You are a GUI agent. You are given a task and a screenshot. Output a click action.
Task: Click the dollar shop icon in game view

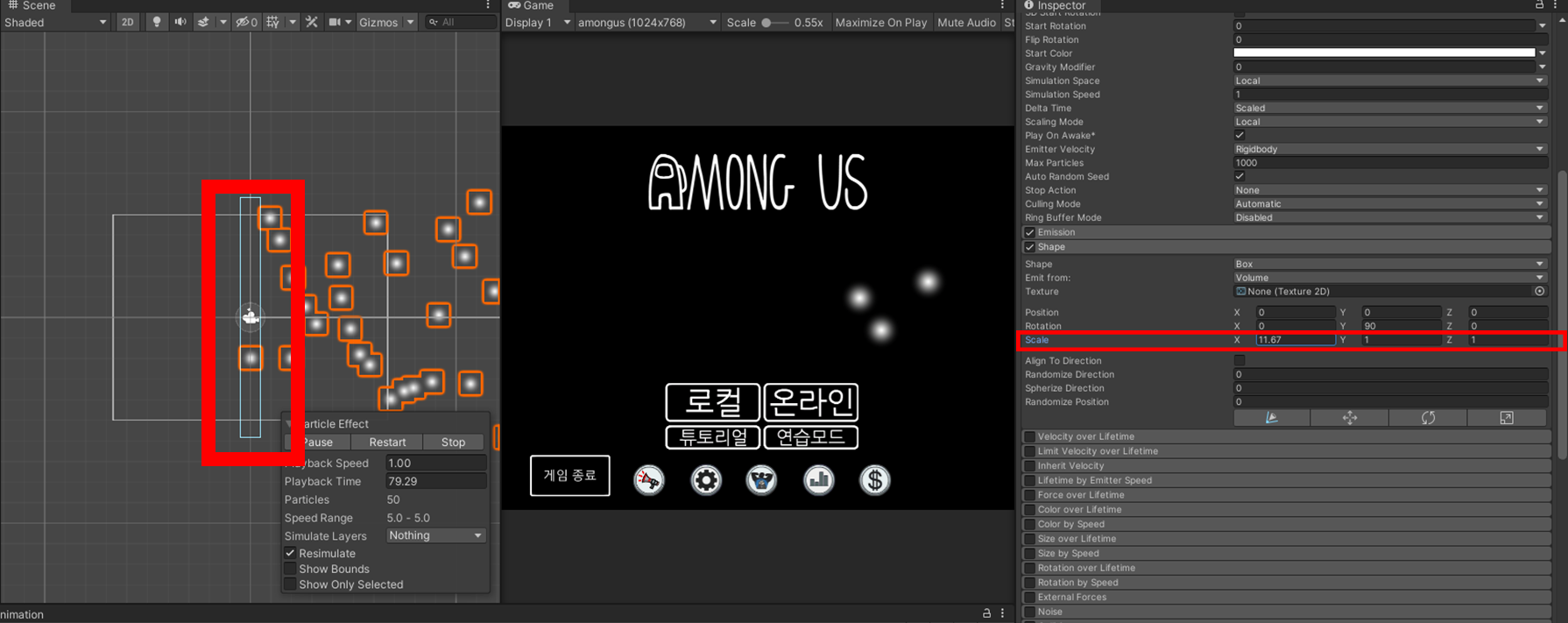[x=874, y=480]
